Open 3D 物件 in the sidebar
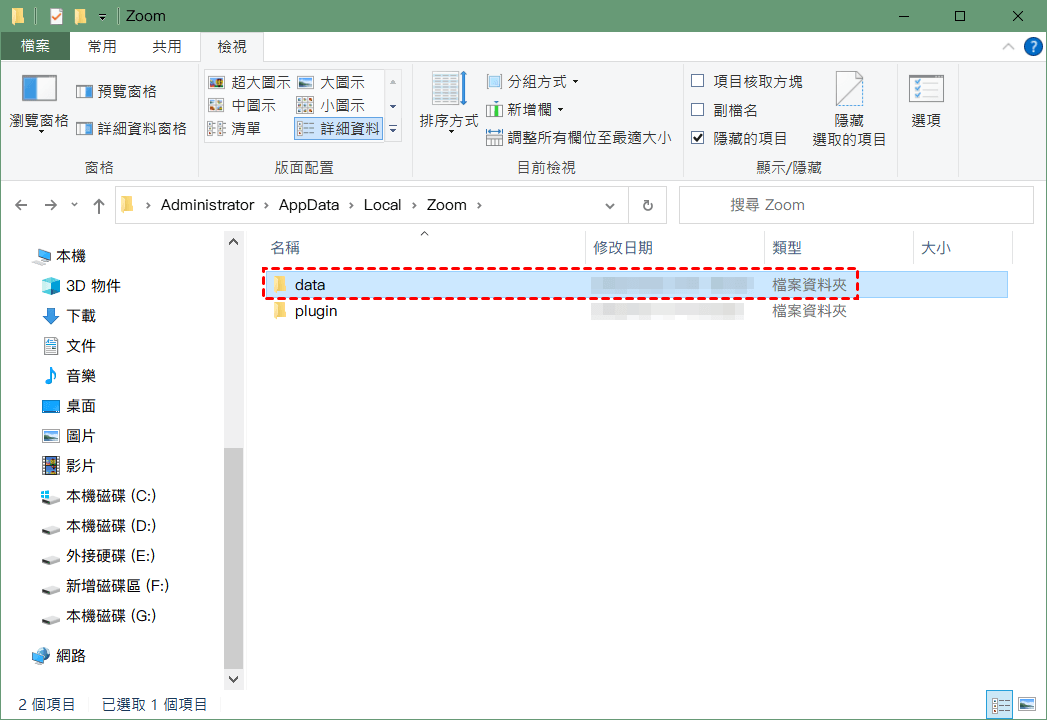1047x720 pixels. [81, 286]
